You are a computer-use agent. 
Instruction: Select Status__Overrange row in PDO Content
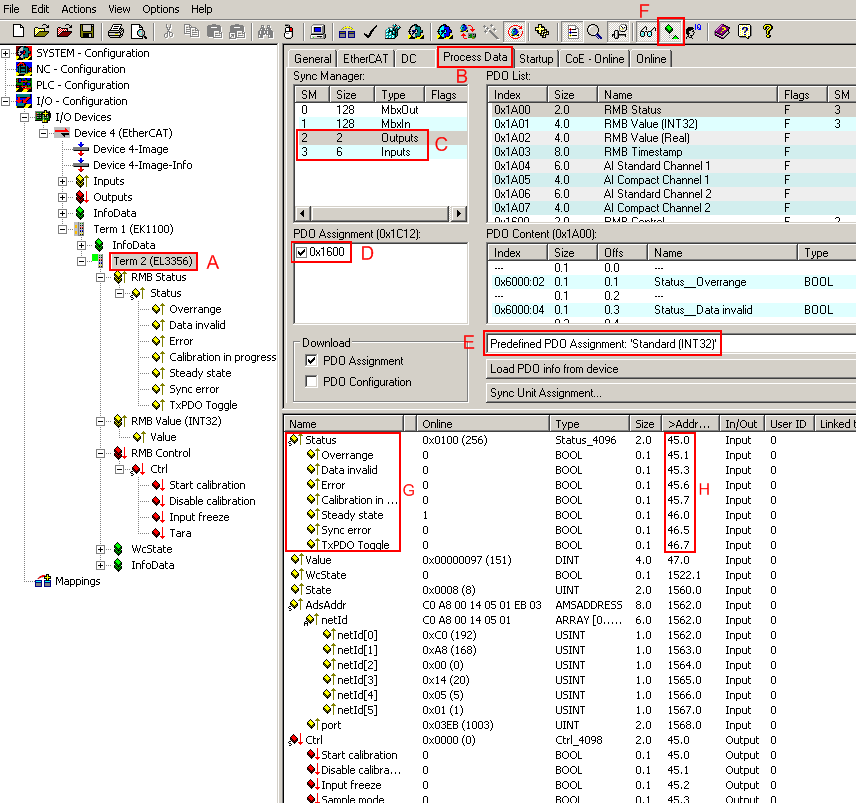coord(671,282)
